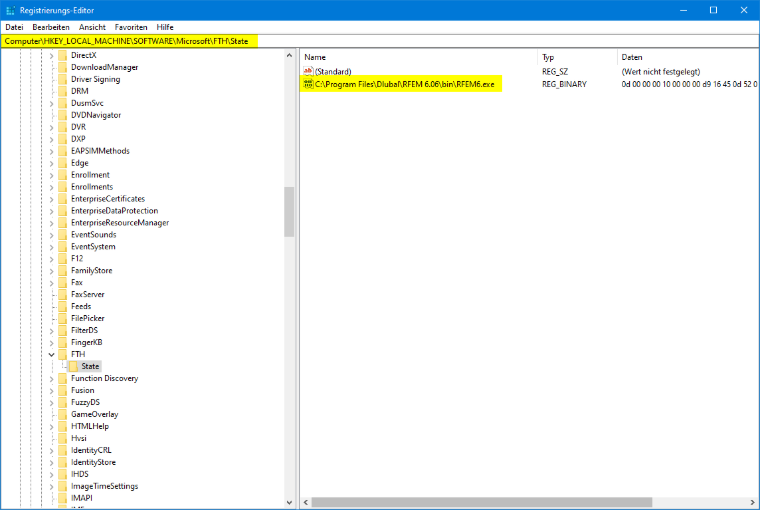Click the State subkey folder icon
Viewport: 760px width, 510px height.
pos(73,367)
